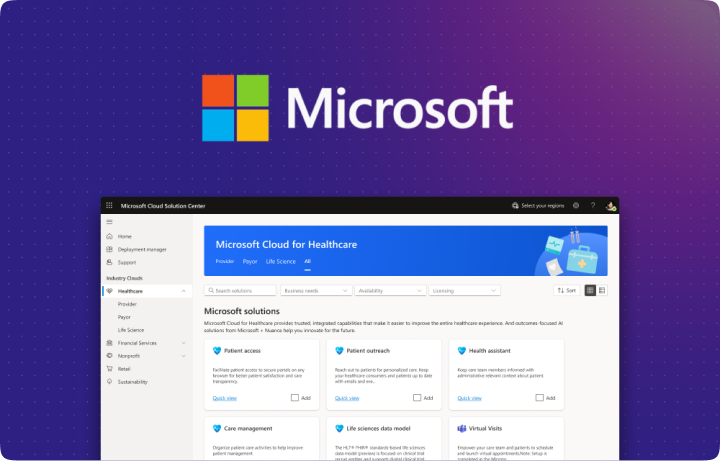Click the Sustainability label in sidebar
Image resolution: width=721 pixels, height=461 pixels.
(x=132, y=382)
